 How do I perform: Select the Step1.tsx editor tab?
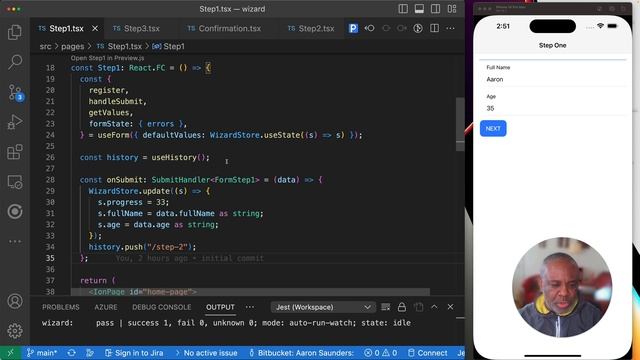tap(67, 28)
